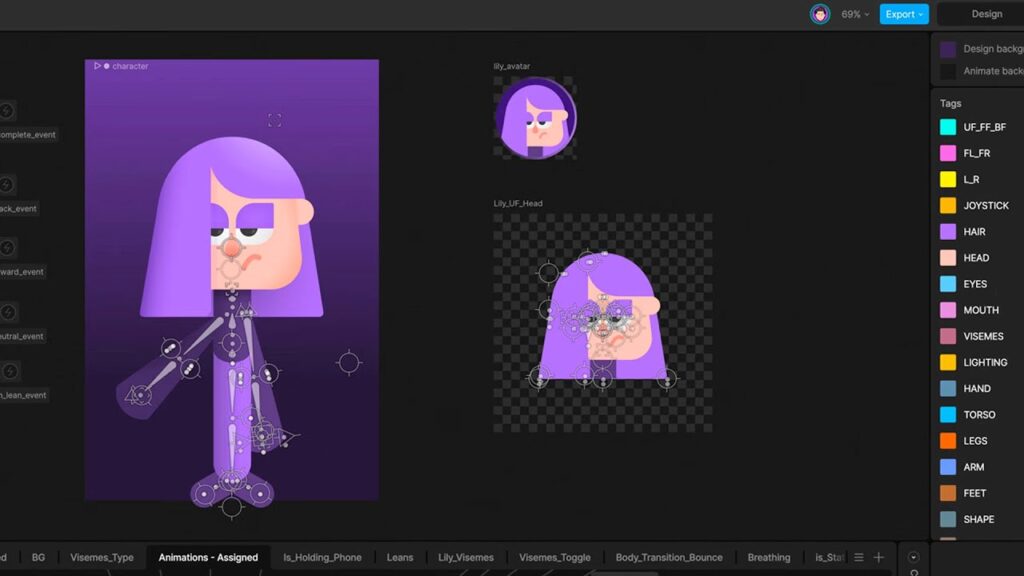Click the user avatar icon in top bar

click(x=820, y=14)
